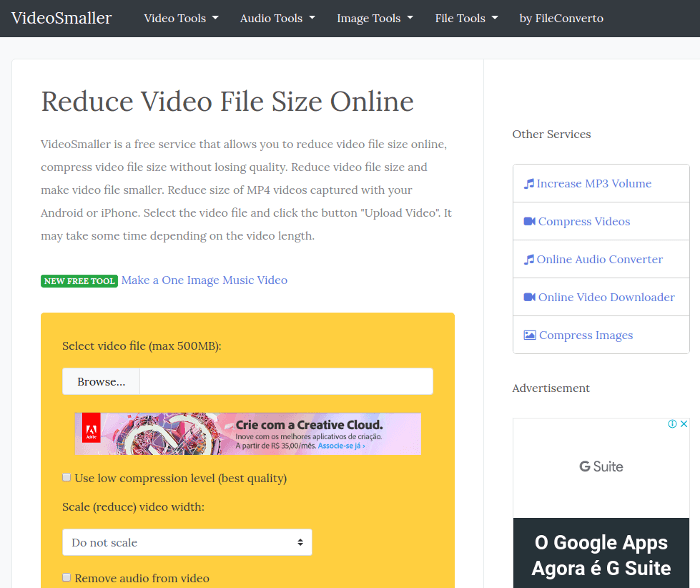Viewport: 700px width, 588px height.
Task: Open the Compress Images link
Action: pyautogui.click(x=586, y=335)
